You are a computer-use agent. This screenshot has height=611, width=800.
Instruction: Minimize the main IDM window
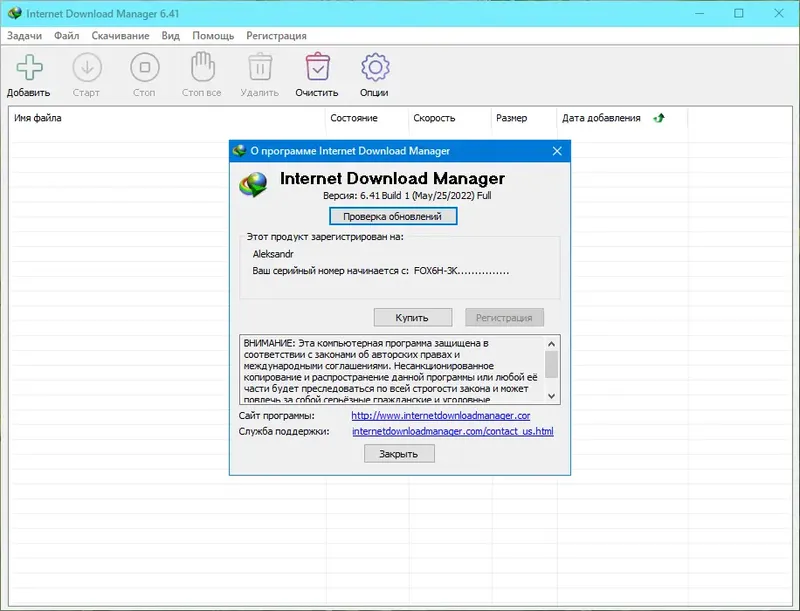(699, 13)
